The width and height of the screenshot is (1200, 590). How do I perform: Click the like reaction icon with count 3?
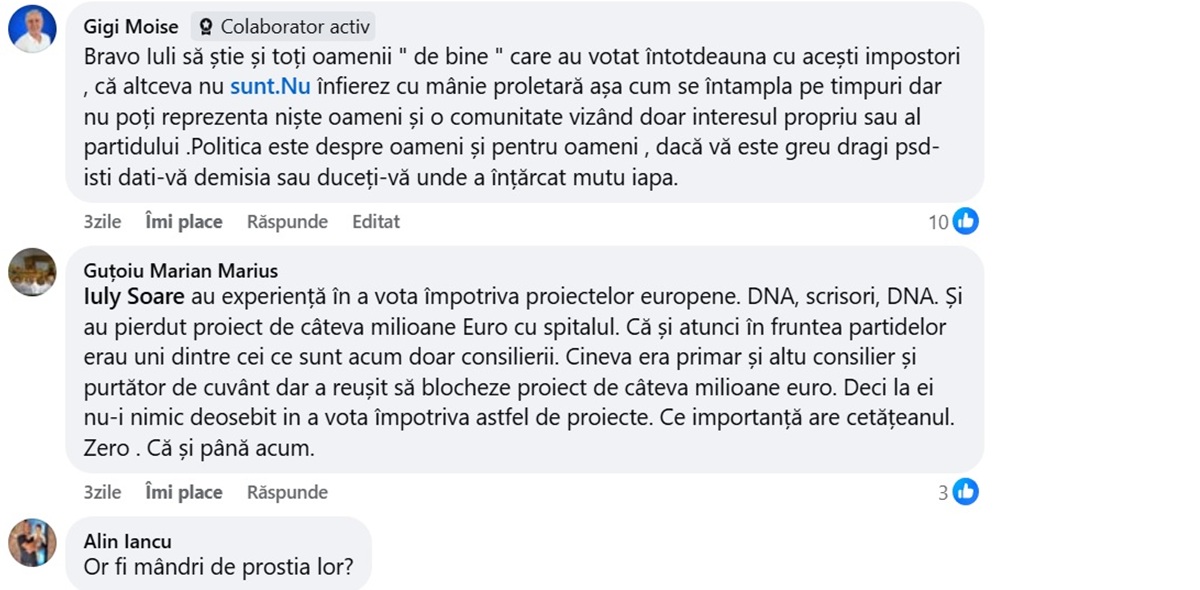(965, 492)
